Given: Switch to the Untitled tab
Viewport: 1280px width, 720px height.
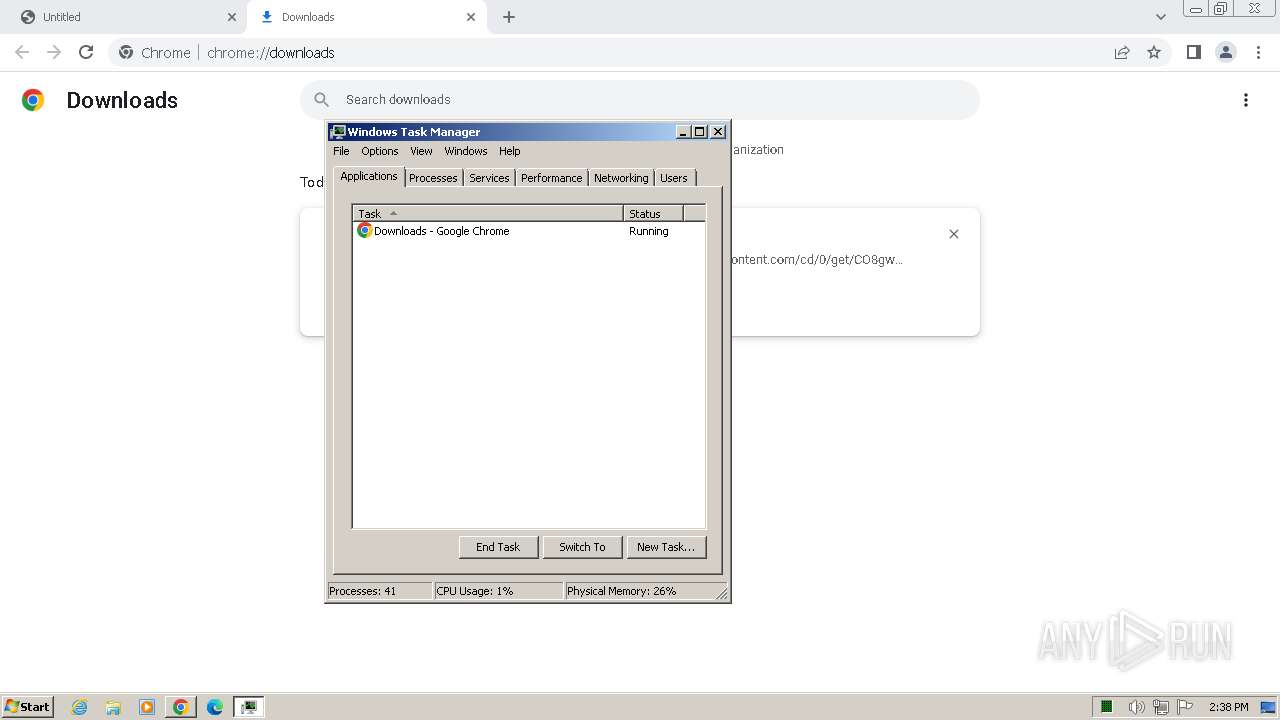Looking at the screenshot, I should [x=124, y=17].
